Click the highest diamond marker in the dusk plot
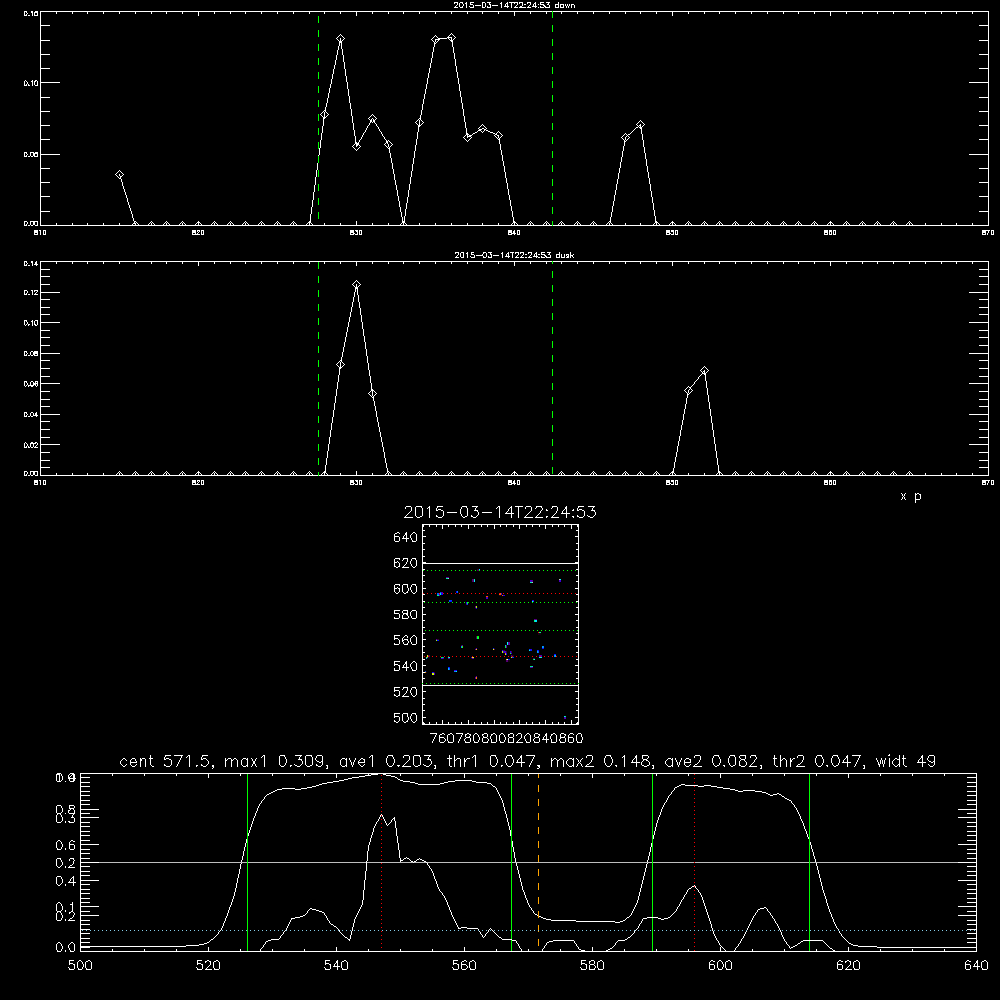This screenshot has height=1000, width=1000. (x=357, y=284)
